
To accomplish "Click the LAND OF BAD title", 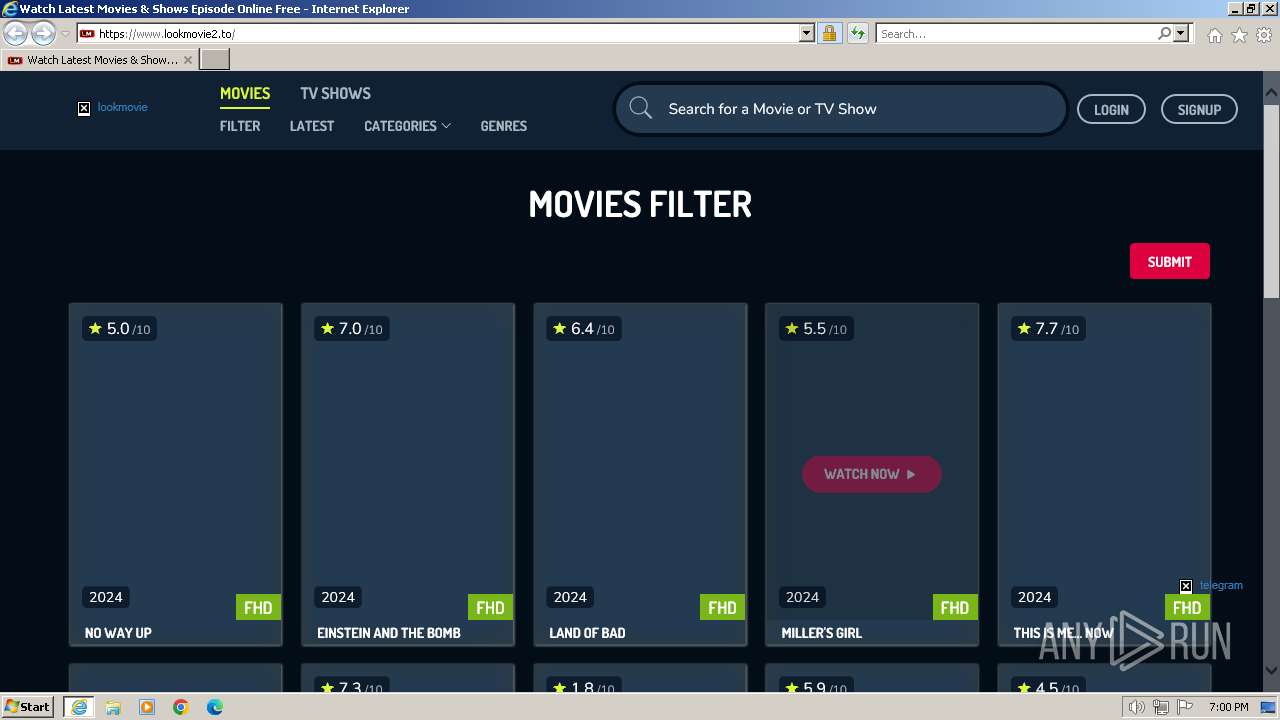I will click(587, 633).
